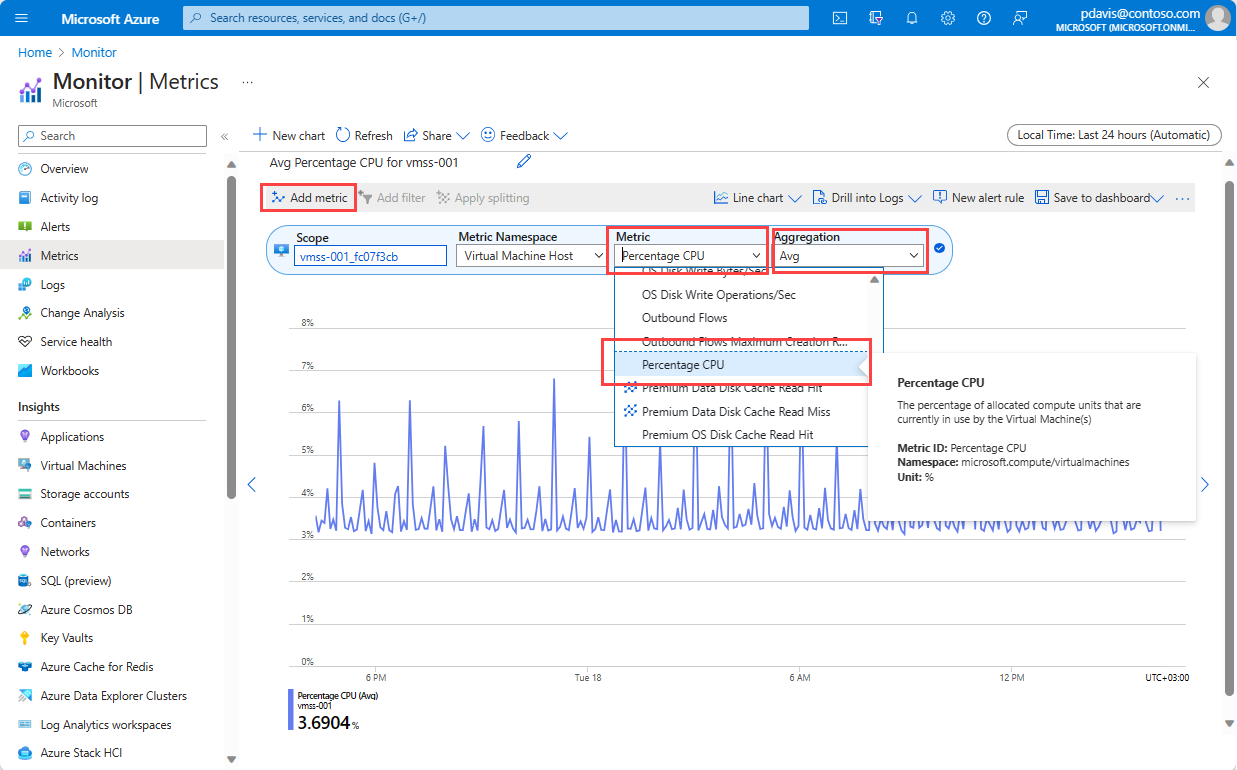Start a New chart

[x=288, y=135]
